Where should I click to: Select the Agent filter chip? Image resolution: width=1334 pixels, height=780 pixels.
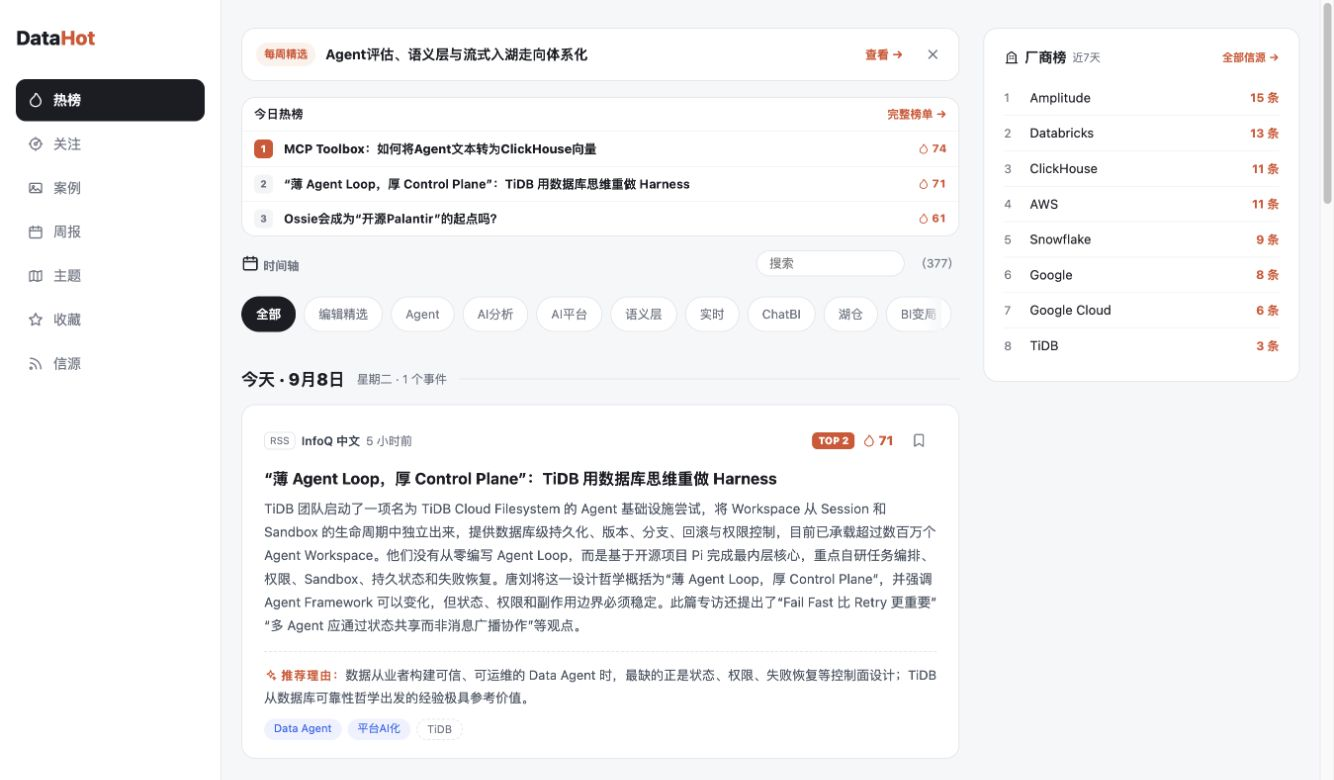tap(422, 314)
